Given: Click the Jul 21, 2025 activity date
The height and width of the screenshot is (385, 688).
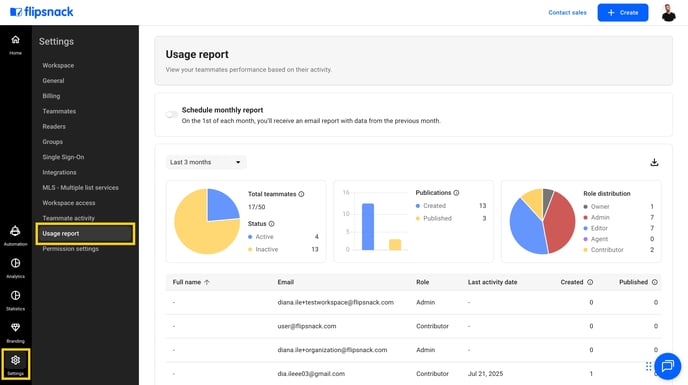Looking at the screenshot, I should (x=485, y=374).
